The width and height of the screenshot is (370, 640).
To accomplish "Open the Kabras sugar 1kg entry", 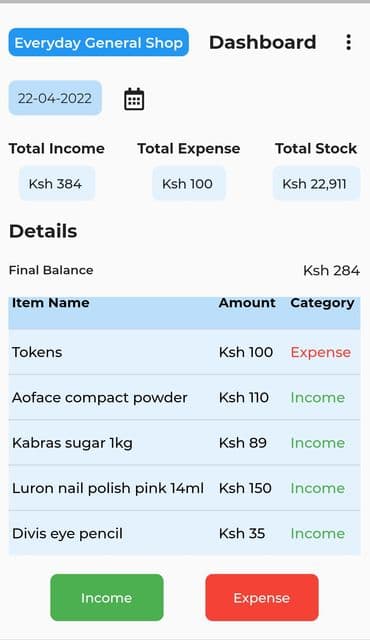I will pos(184,443).
